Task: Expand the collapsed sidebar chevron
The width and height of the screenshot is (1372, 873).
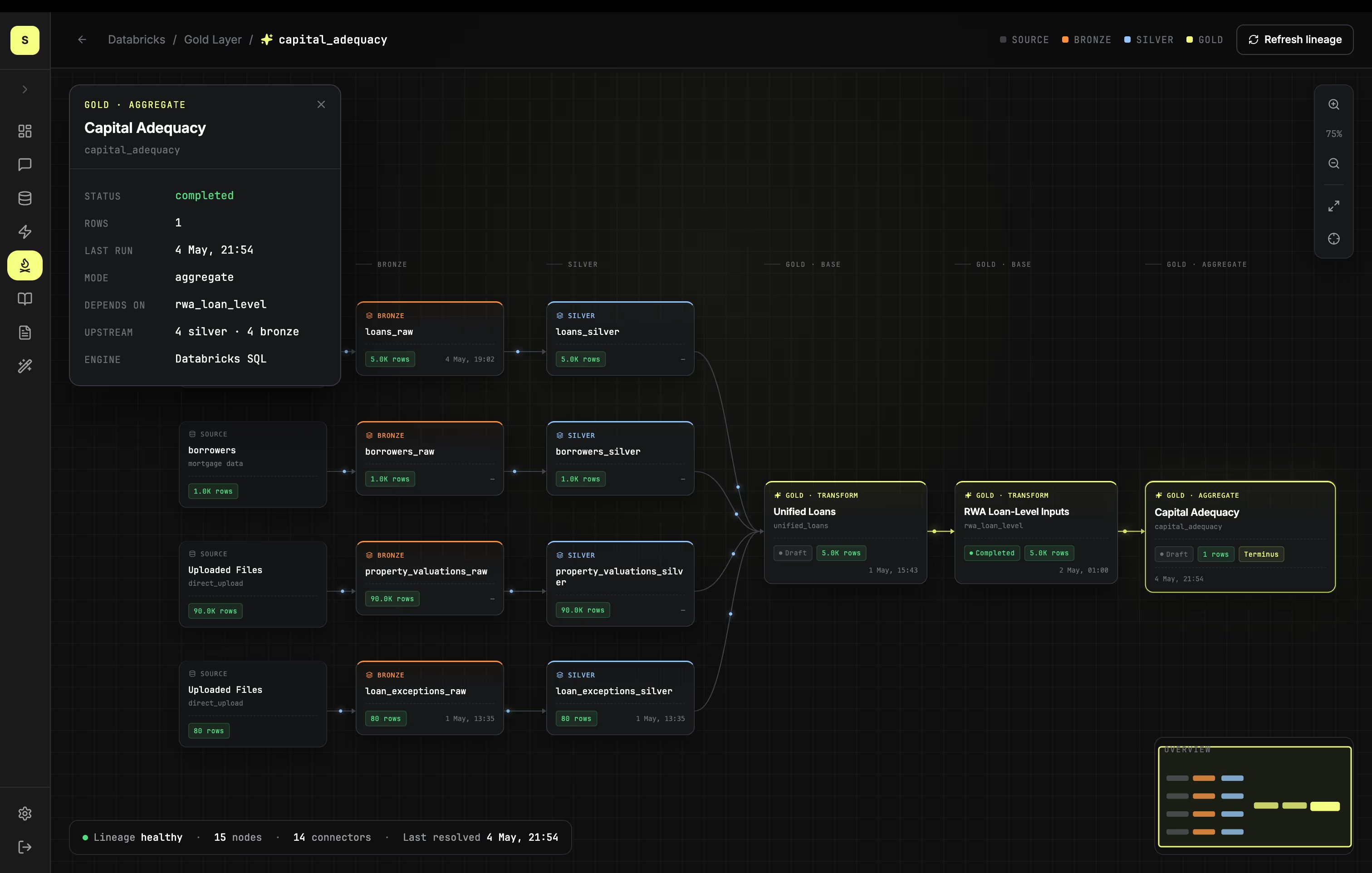Action: [x=24, y=89]
